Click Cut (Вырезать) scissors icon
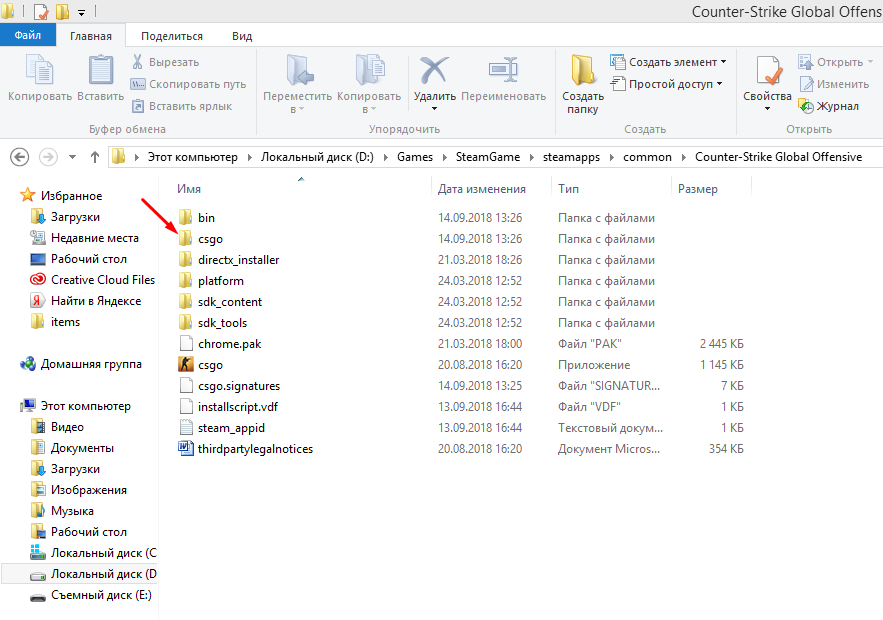This screenshot has height=620, width=883. (137, 62)
